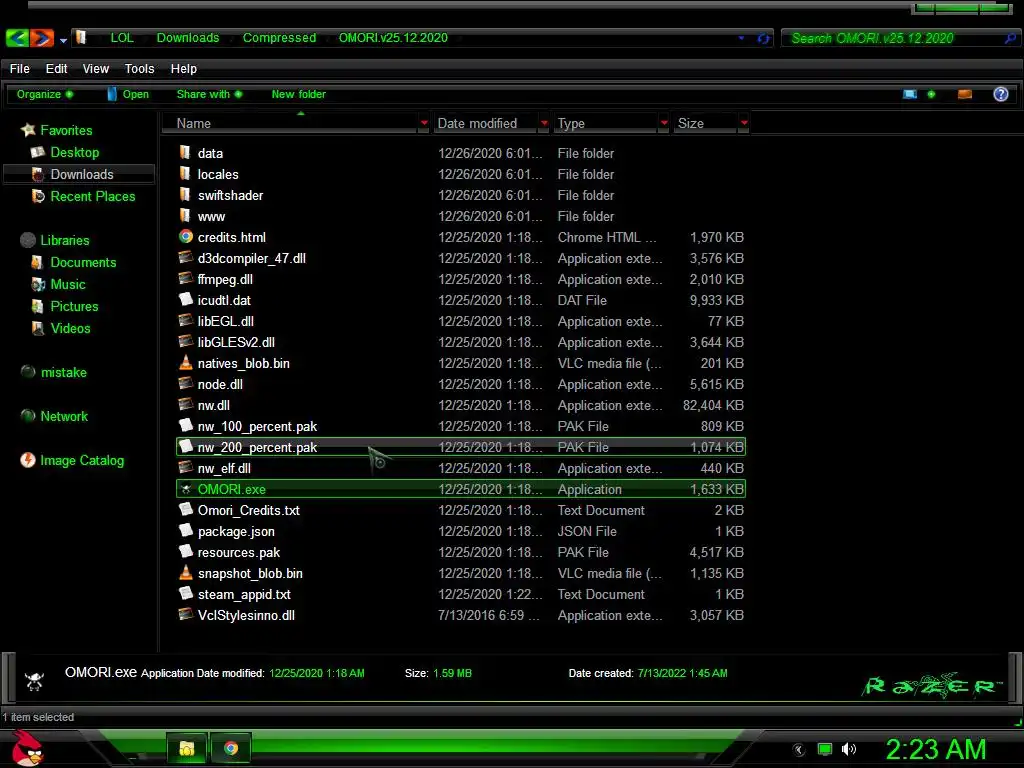Click the locales folder icon
This screenshot has height=768, width=1024.
click(x=185, y=174)
